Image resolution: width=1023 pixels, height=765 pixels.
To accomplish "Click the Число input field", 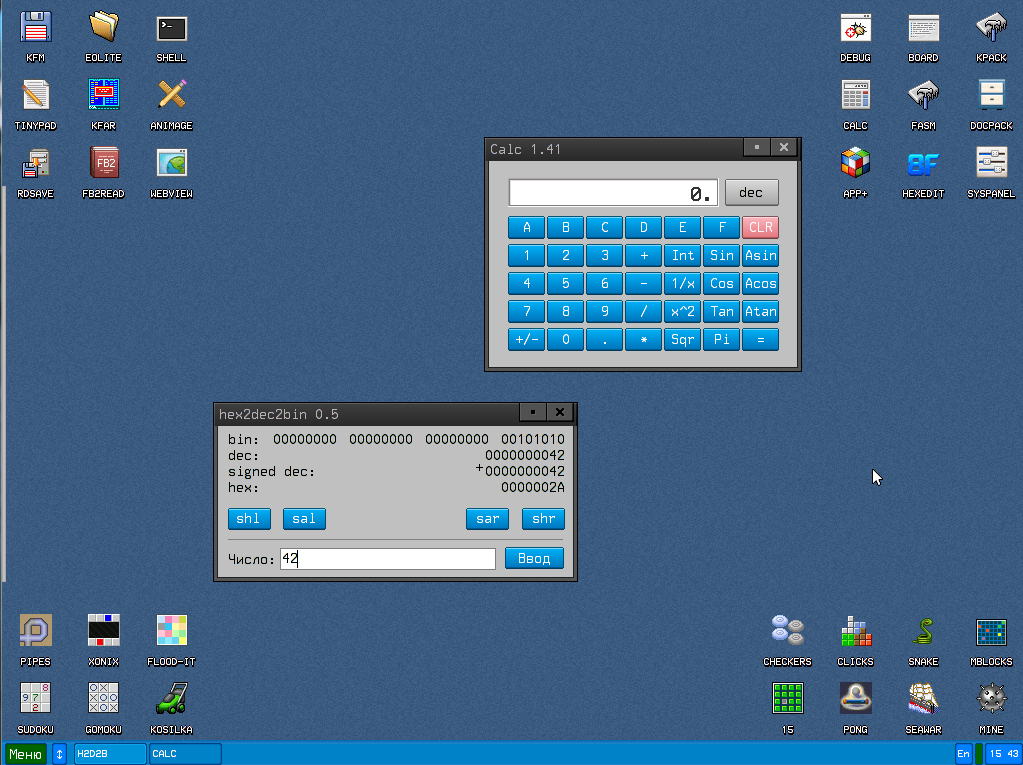I will pos(387,559).
